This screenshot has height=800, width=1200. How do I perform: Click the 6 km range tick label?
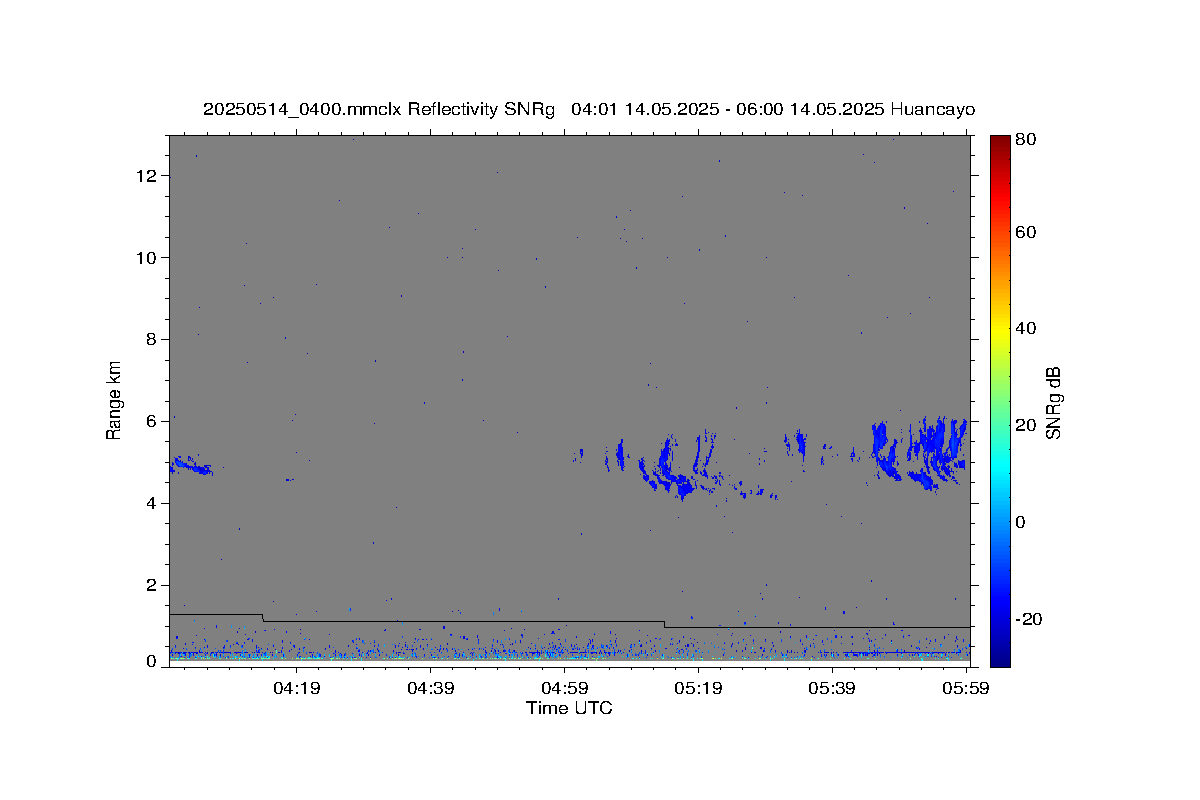(x=153, y=422)
